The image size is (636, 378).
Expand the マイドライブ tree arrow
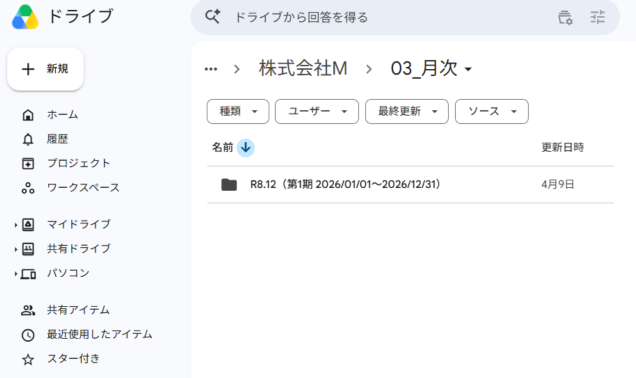point(15,225)
